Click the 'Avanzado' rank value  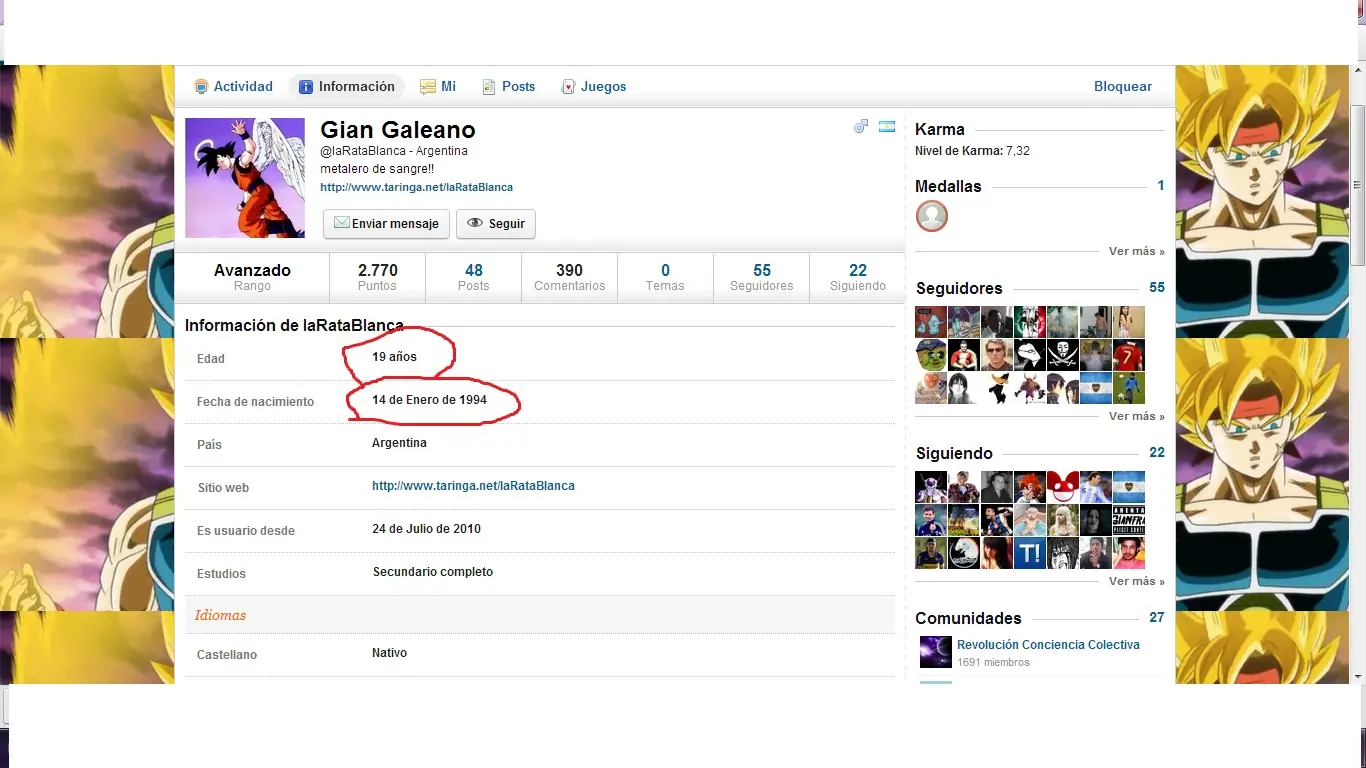click(x=252, y=270)
